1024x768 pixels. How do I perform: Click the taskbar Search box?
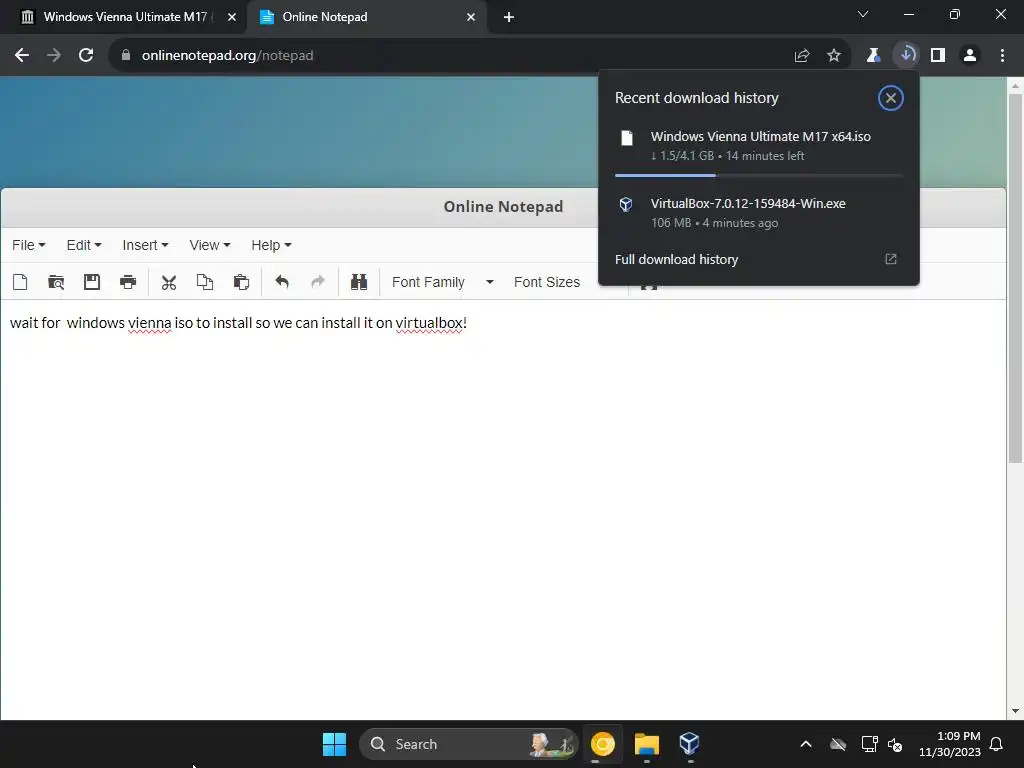pyautogui.click(x=469, y=744)
